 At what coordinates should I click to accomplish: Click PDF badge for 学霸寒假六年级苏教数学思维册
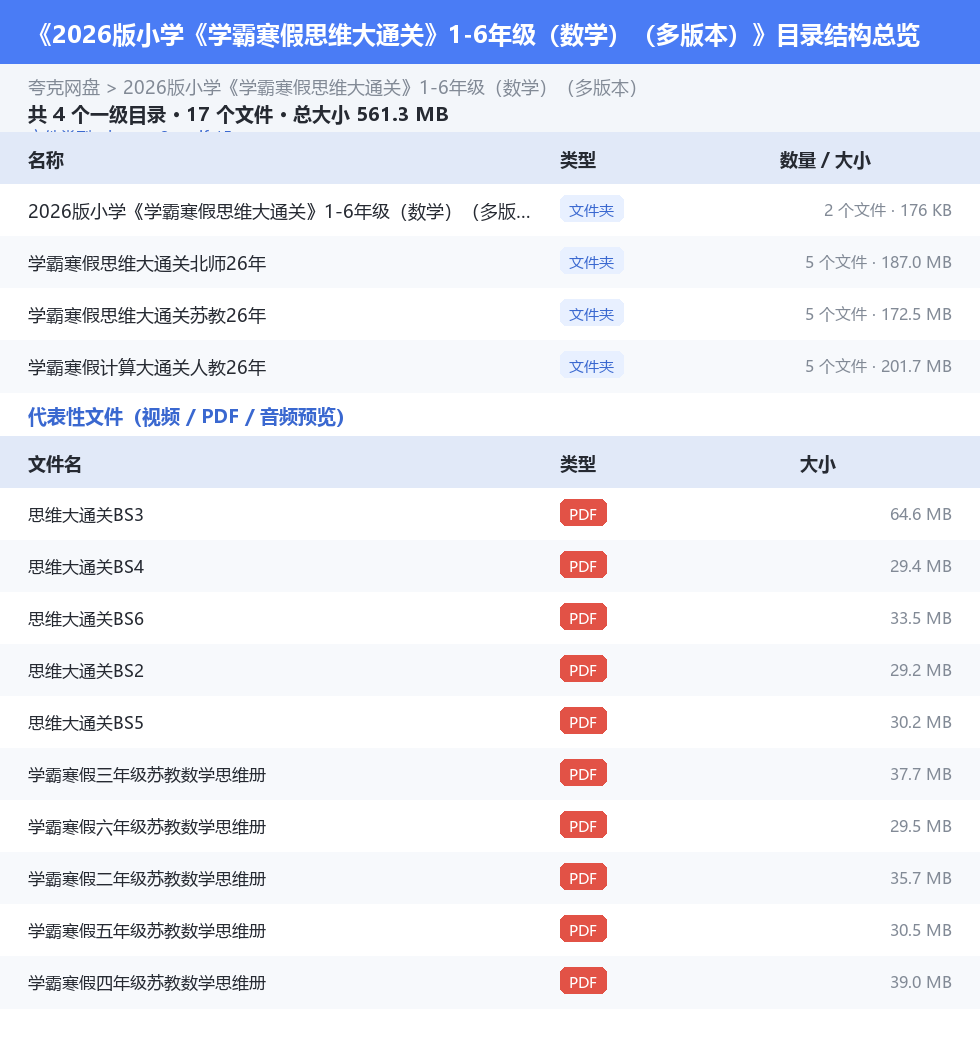pos(583,826)
